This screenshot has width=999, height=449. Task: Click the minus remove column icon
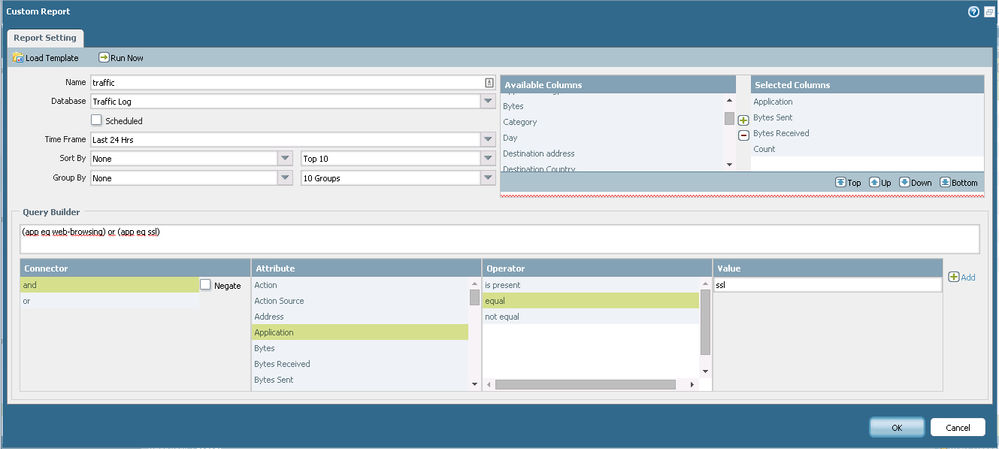click(743, 135)
